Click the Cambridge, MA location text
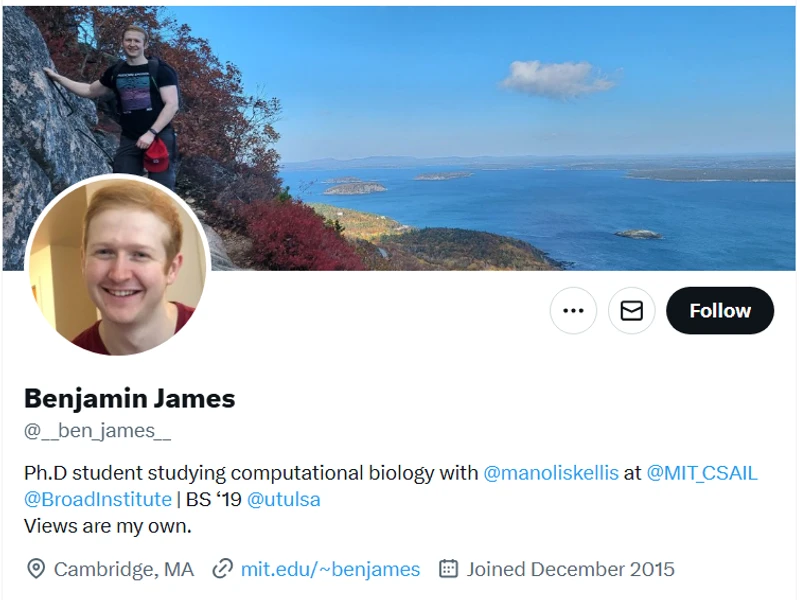This screenshot has width=800, height=600. [x=124, y=569]
